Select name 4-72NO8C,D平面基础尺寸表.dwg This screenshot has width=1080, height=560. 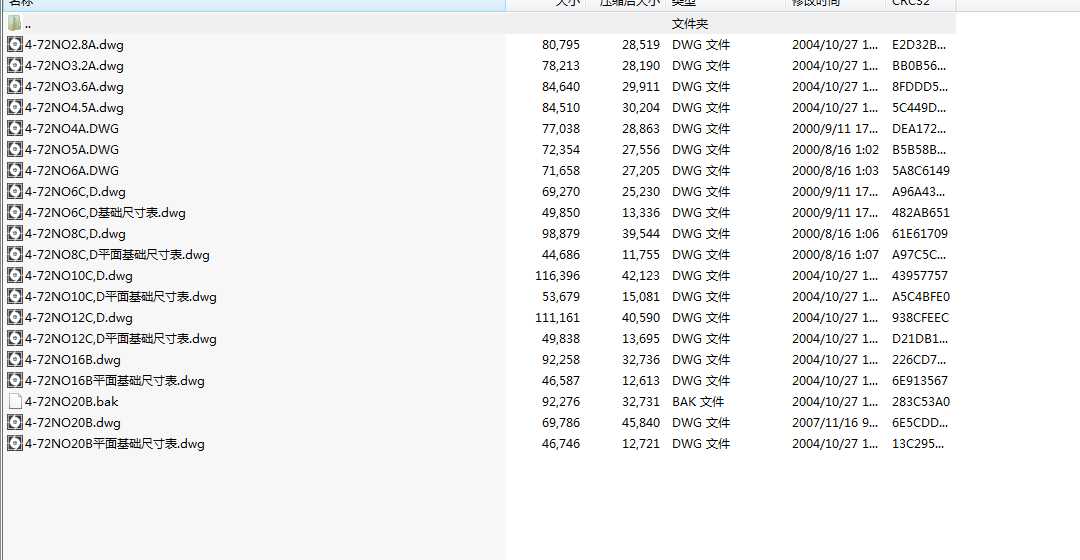117,255
